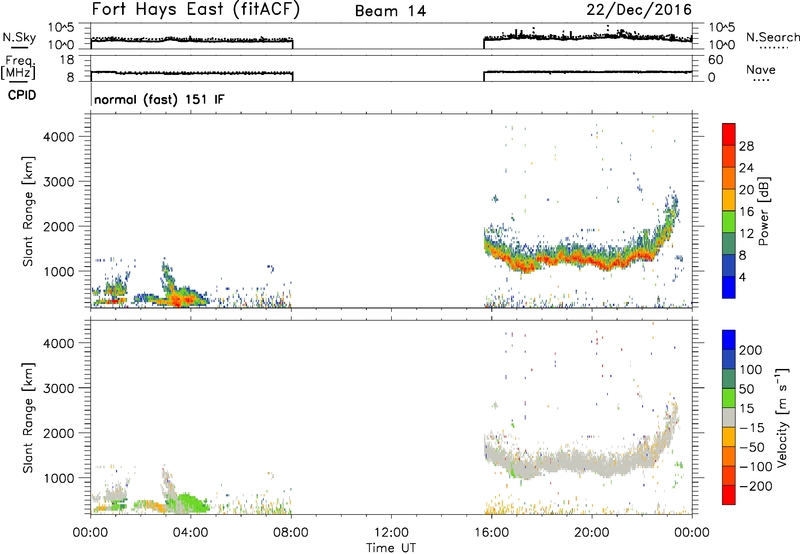The image size is (800, 554).
Task: Click the gray band in Velocity colorbar
Action: click(729, 417)
